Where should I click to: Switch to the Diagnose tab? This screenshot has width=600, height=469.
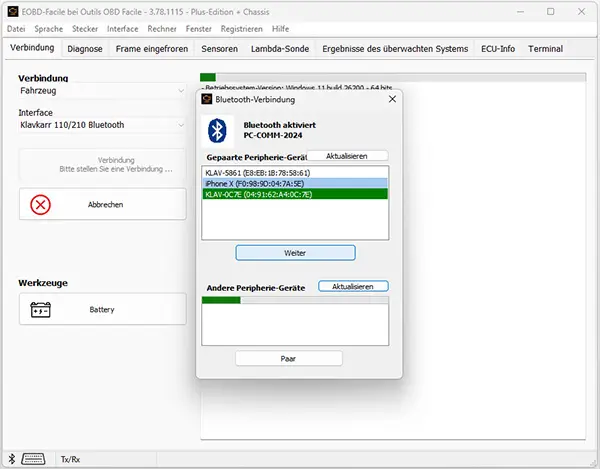click(x=85, y=48)
